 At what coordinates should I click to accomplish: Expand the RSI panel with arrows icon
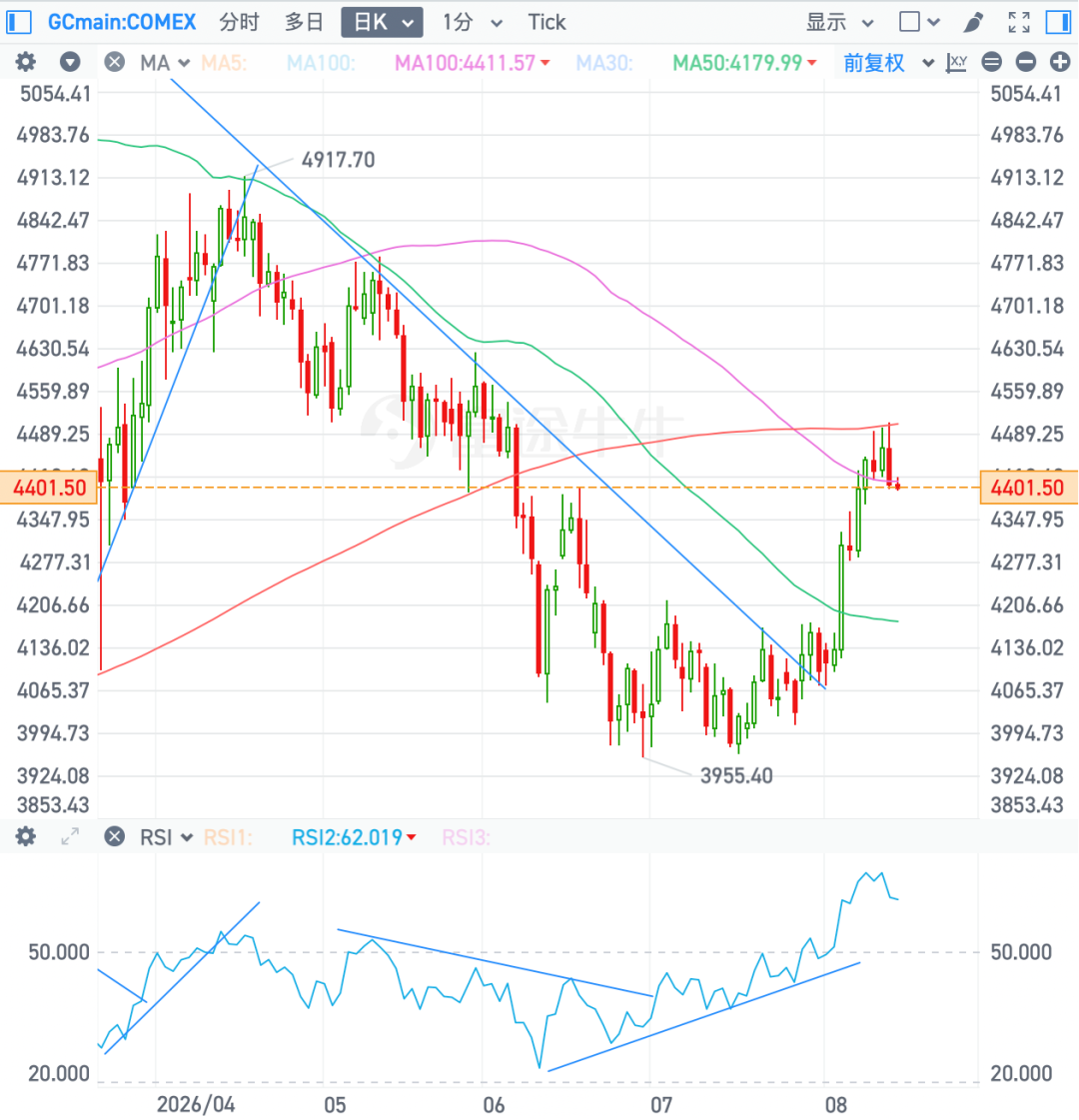coord(70,836)
